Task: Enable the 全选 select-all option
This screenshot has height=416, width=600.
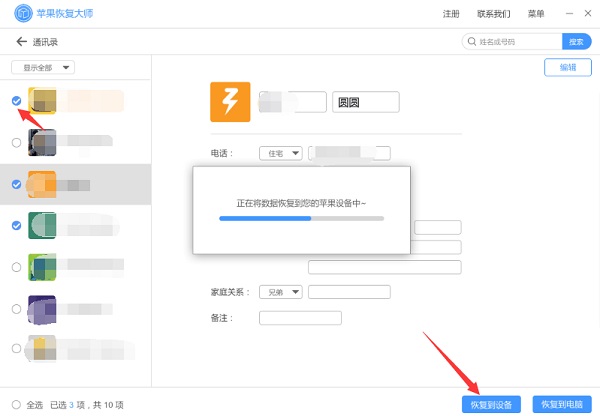Action: 16,404
